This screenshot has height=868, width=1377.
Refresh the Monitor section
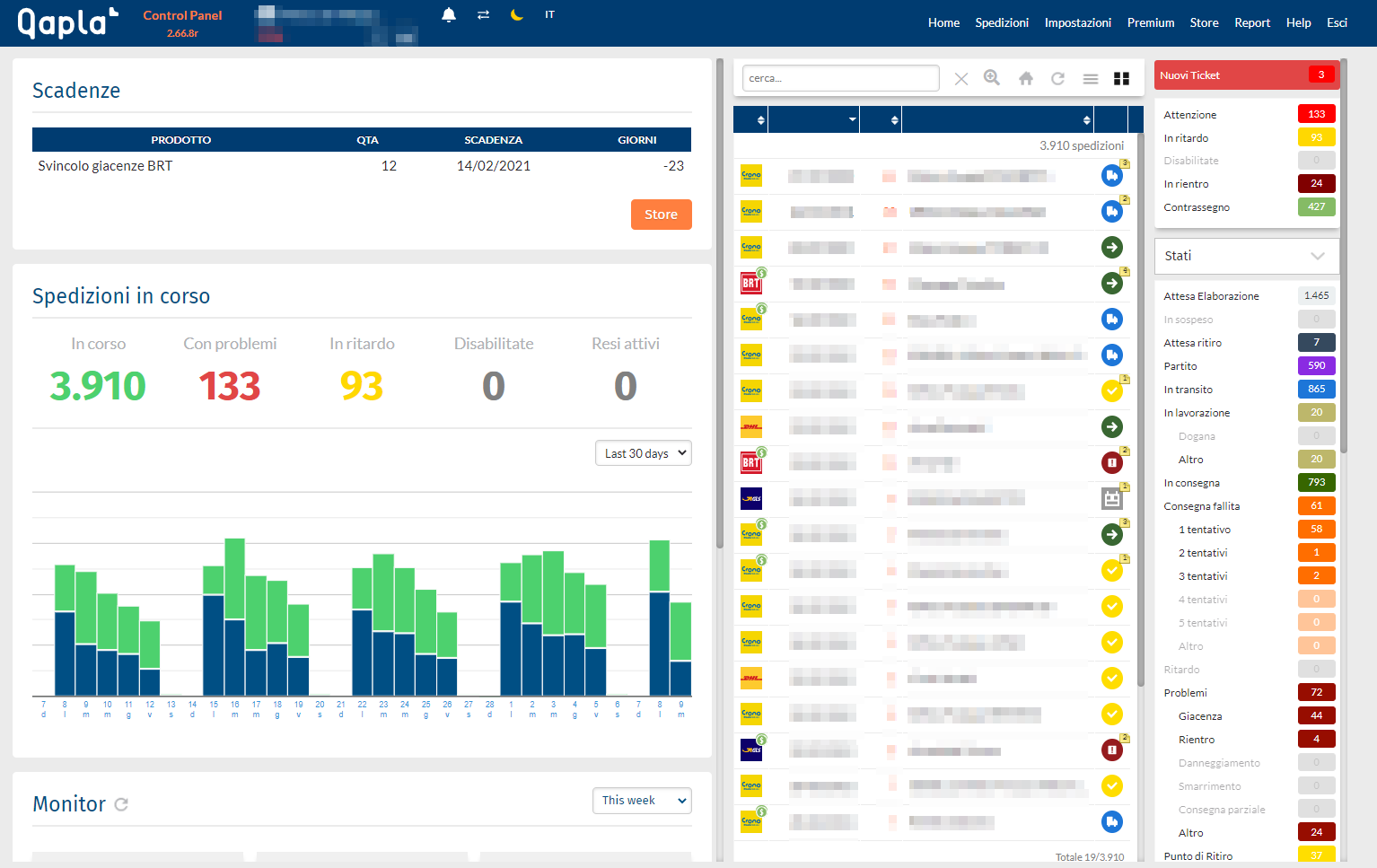[121, 804]
